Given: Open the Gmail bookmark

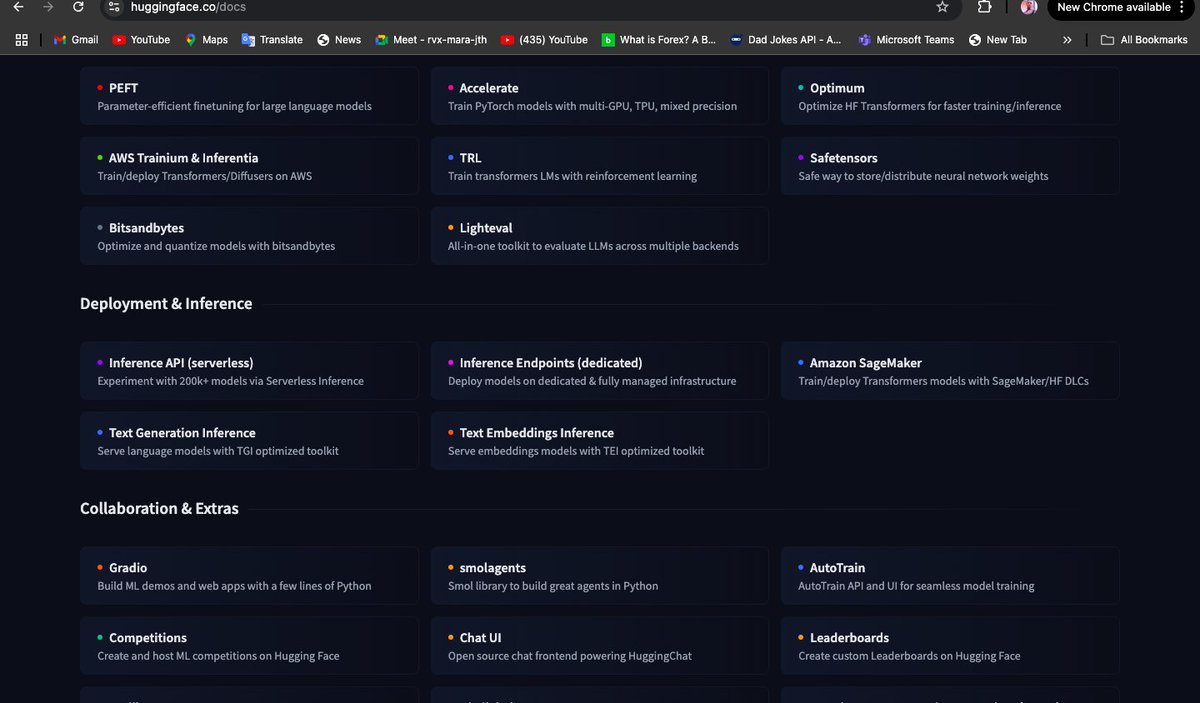Looking at the screenshot, I should coord(75,40).
